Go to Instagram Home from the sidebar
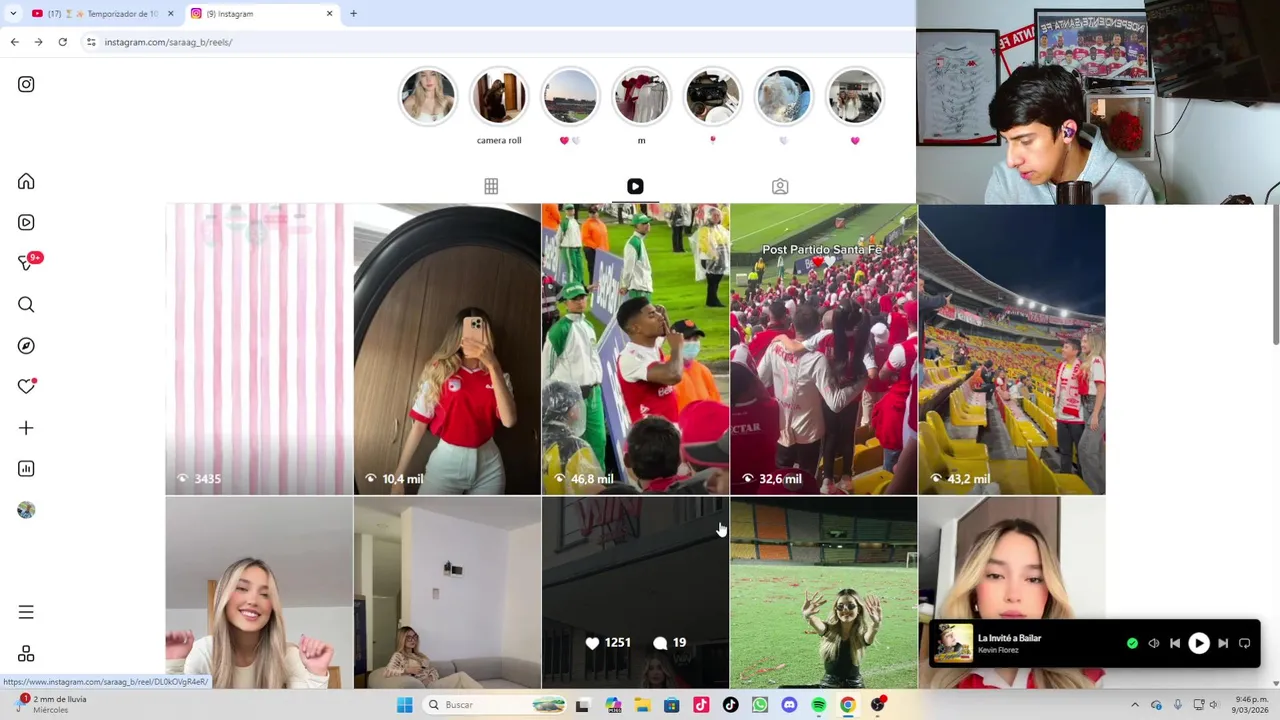Viewport: 1280px width, 720px height. (26, 181)
